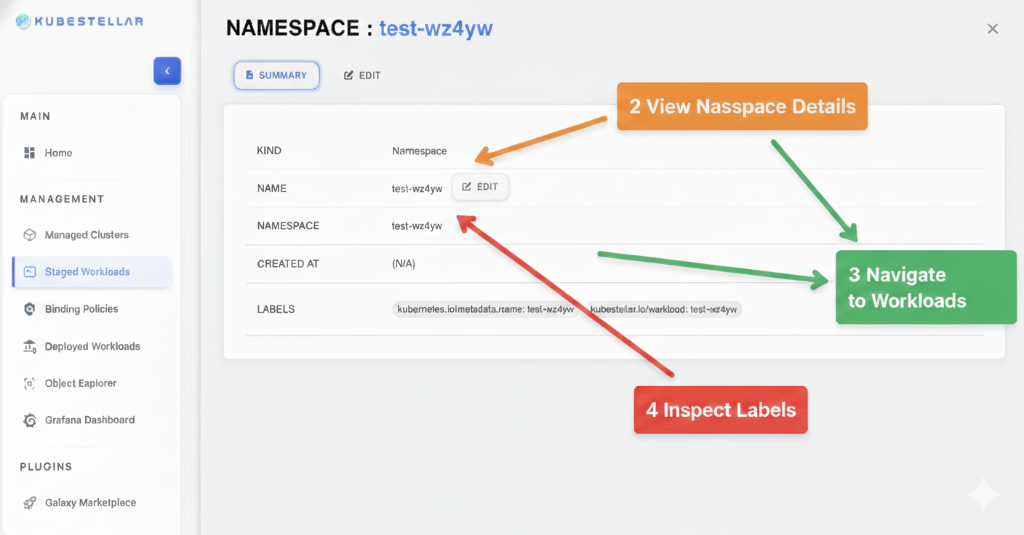The image size is (1024, 535).
Task: Collapse the sidebar with the chevron button
Action: click(x=166, y=71)
